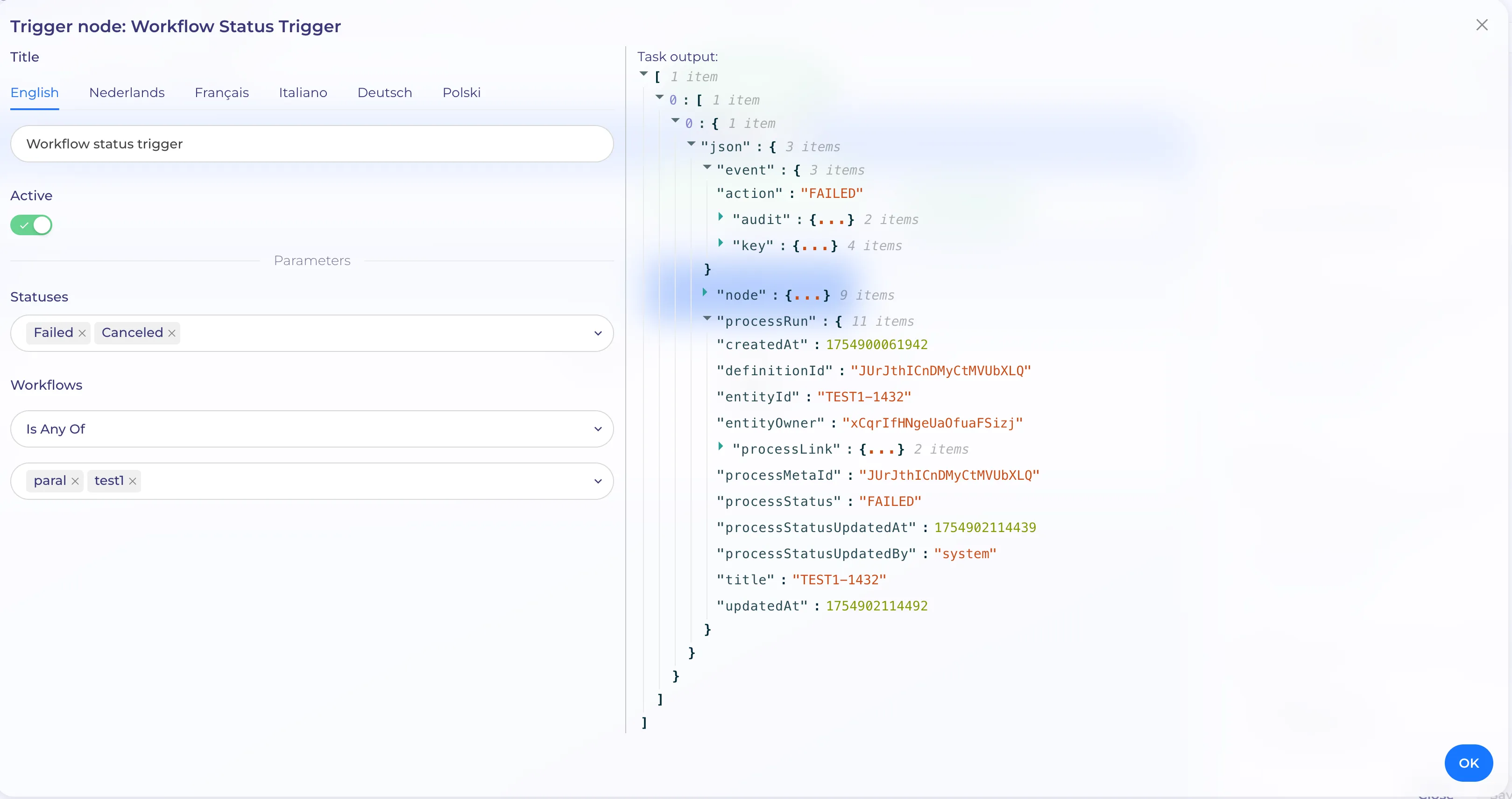Select the updatedAt value 1754902114492
Viewport: 1512px width, 799px height.
pos(877,607)
